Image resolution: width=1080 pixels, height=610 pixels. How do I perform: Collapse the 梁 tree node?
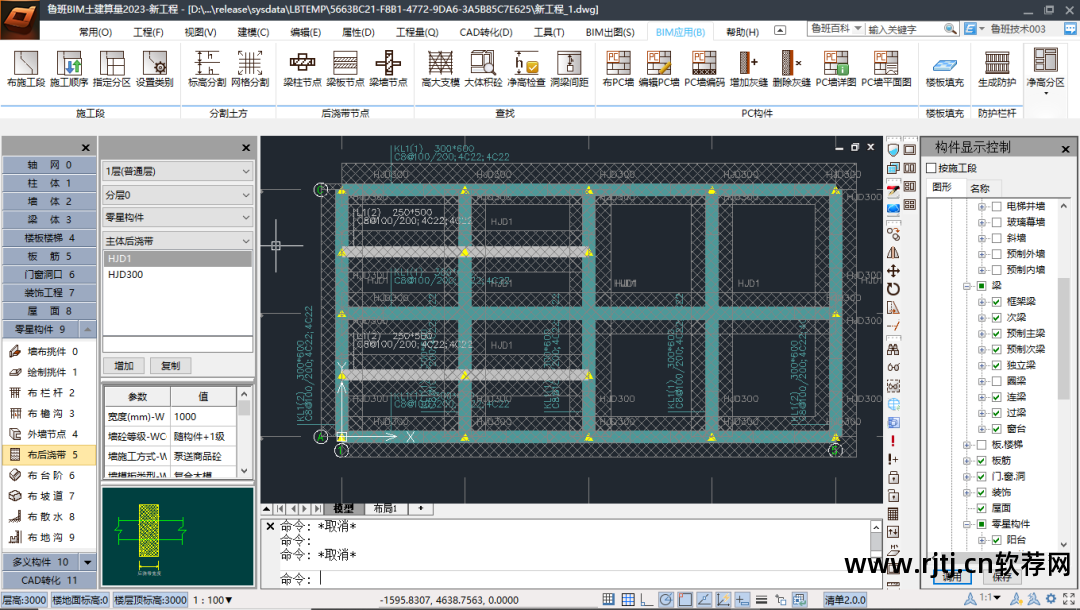(967, 285)
